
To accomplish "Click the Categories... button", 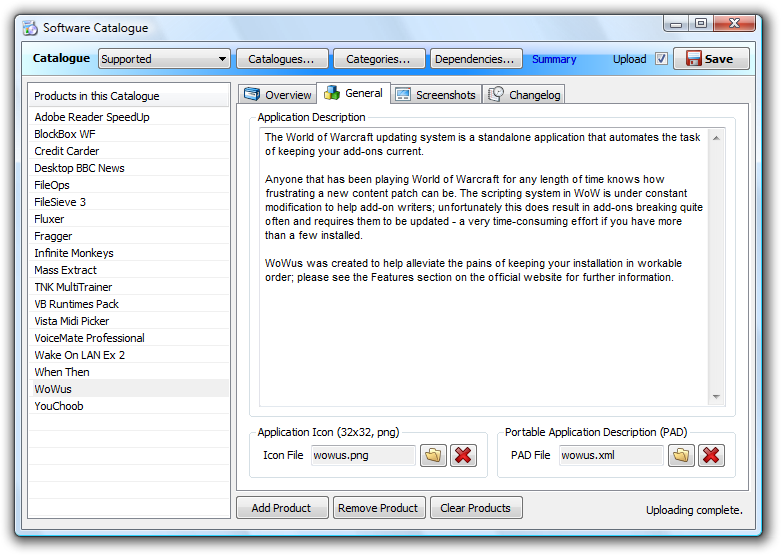I will pyautogui.click(x=378, y=59).
